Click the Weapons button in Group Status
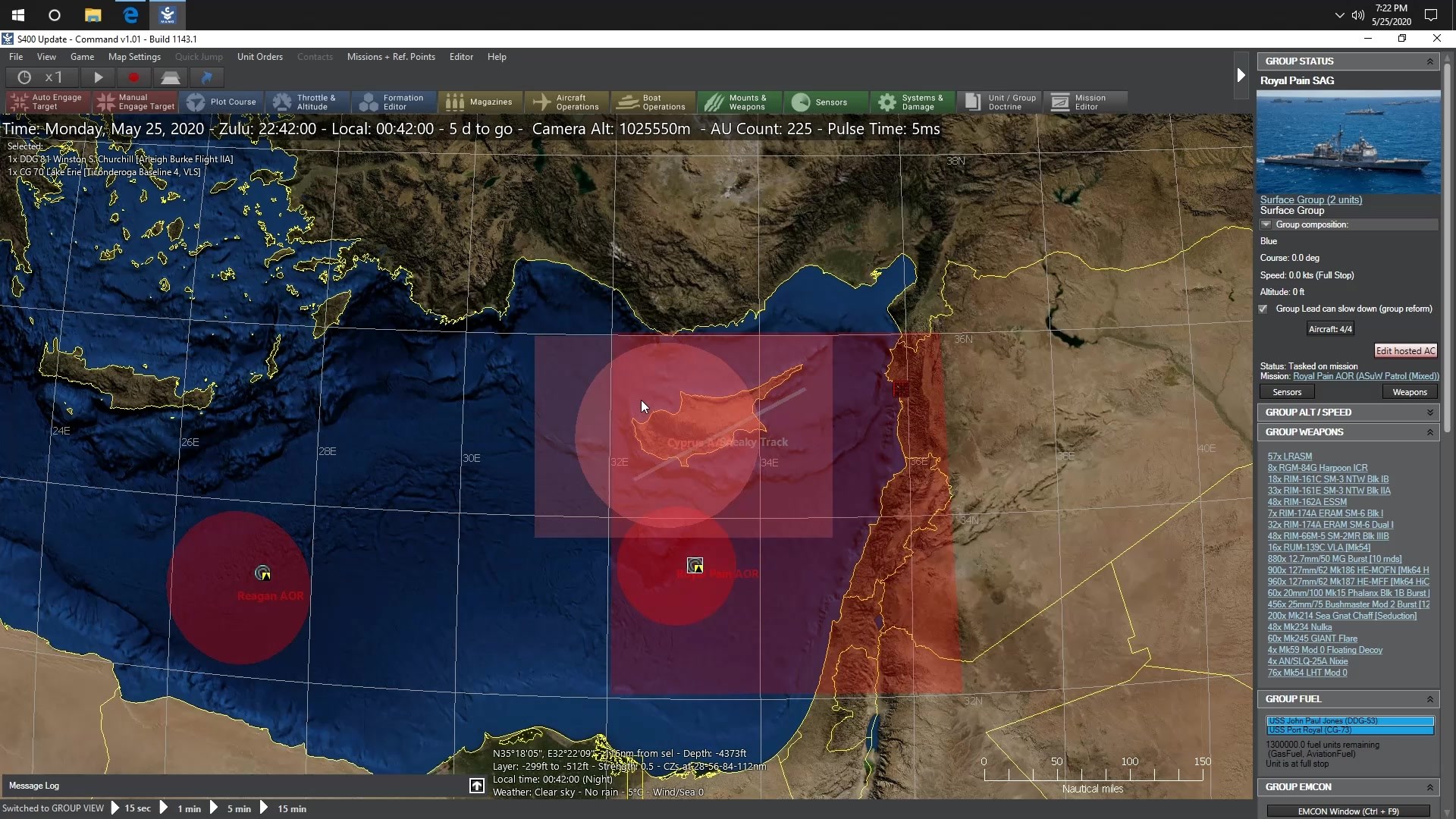The height and width of the screenshot is (819, 1456). (1410, 392)
